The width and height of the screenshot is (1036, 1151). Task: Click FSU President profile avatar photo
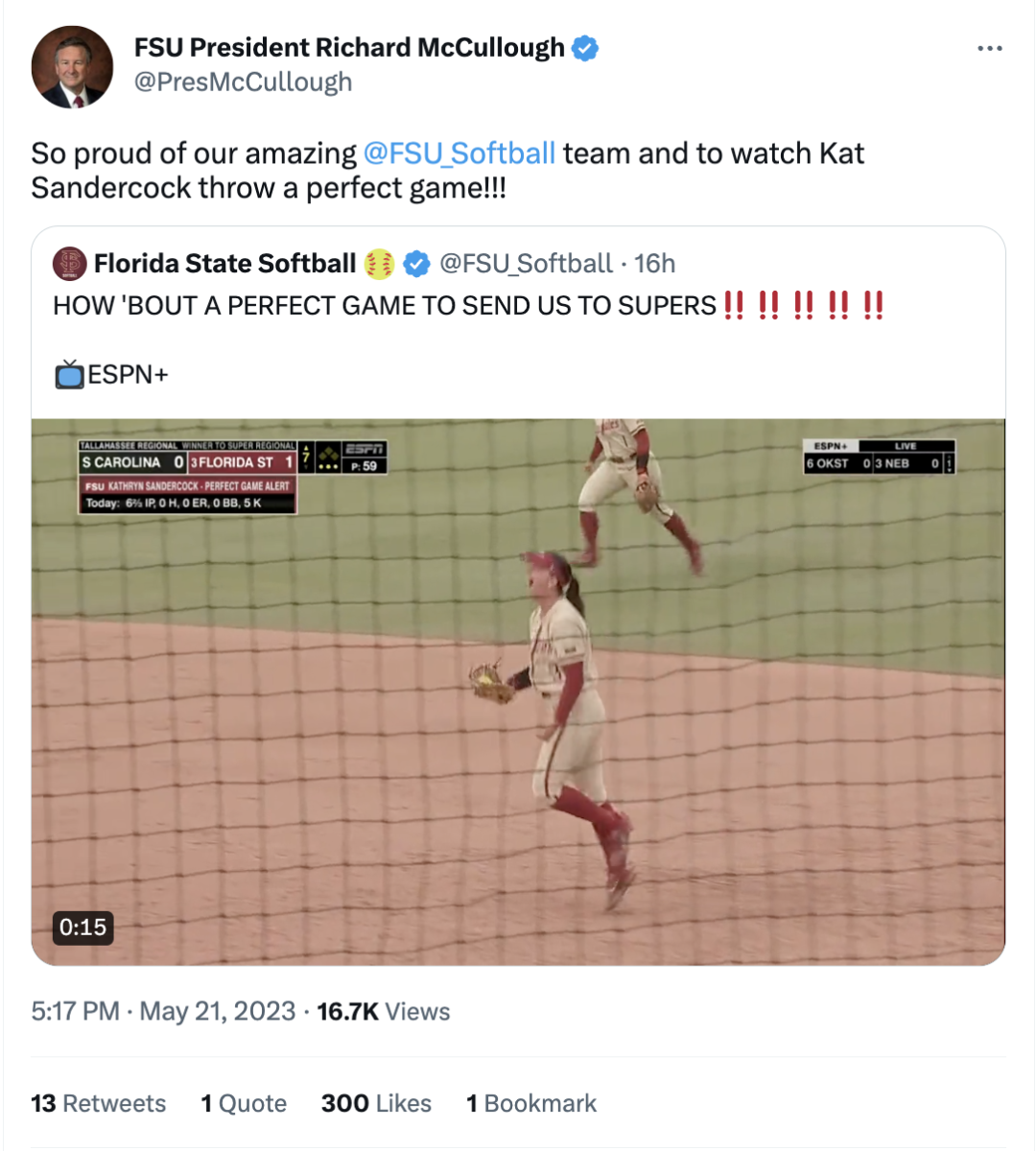72,67
